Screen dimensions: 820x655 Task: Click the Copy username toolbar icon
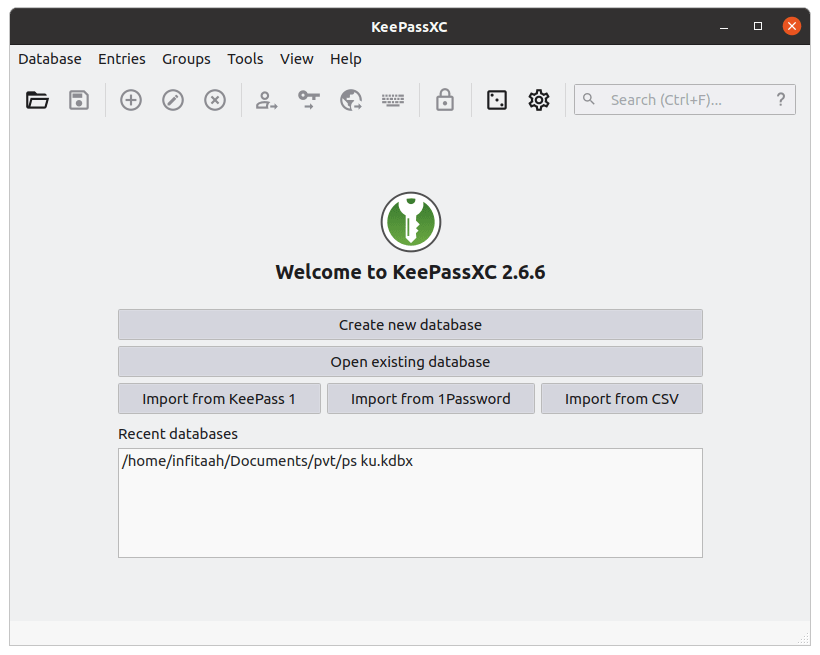click(267, 100)
